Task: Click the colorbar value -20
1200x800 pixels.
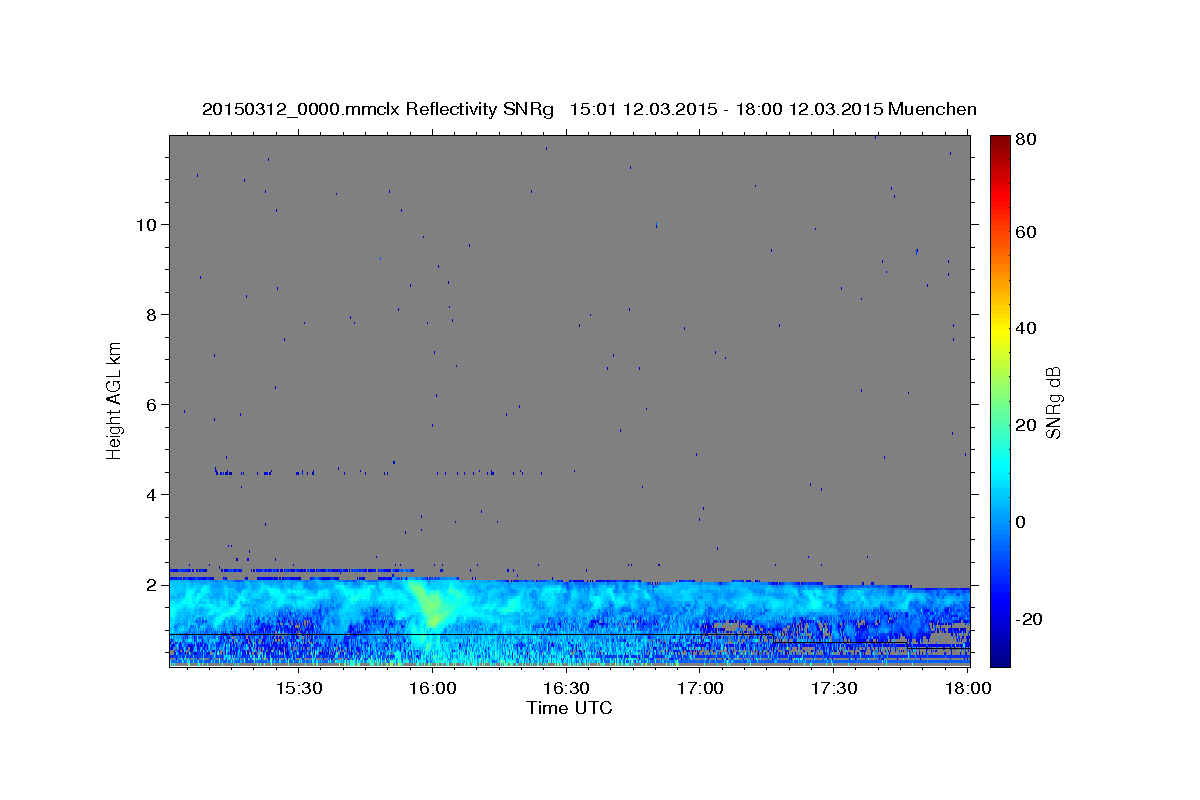Action: point(1028,619)
